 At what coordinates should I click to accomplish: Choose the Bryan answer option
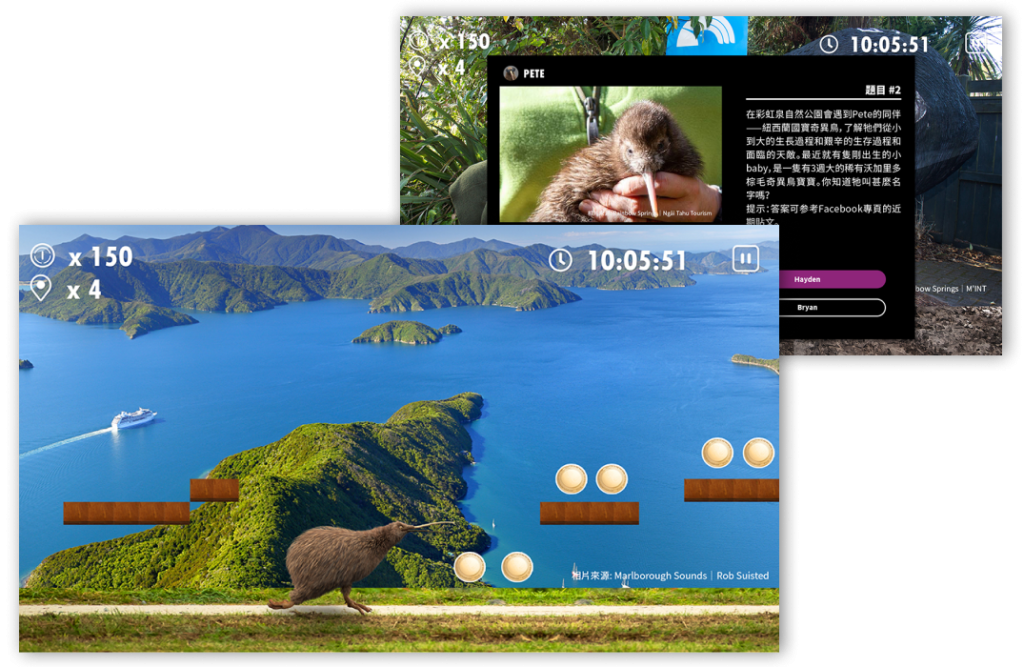808,308
